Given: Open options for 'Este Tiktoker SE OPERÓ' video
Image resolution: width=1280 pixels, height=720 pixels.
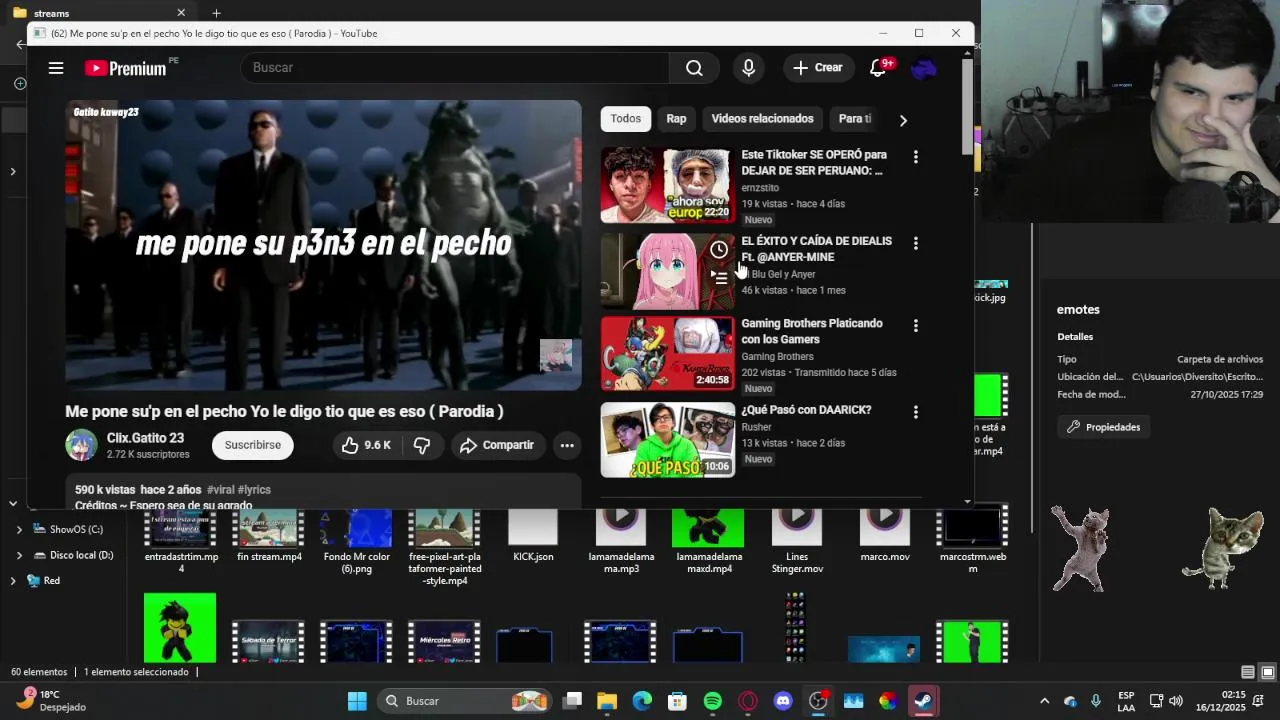Looking at the screenshot, I should 915,157.
